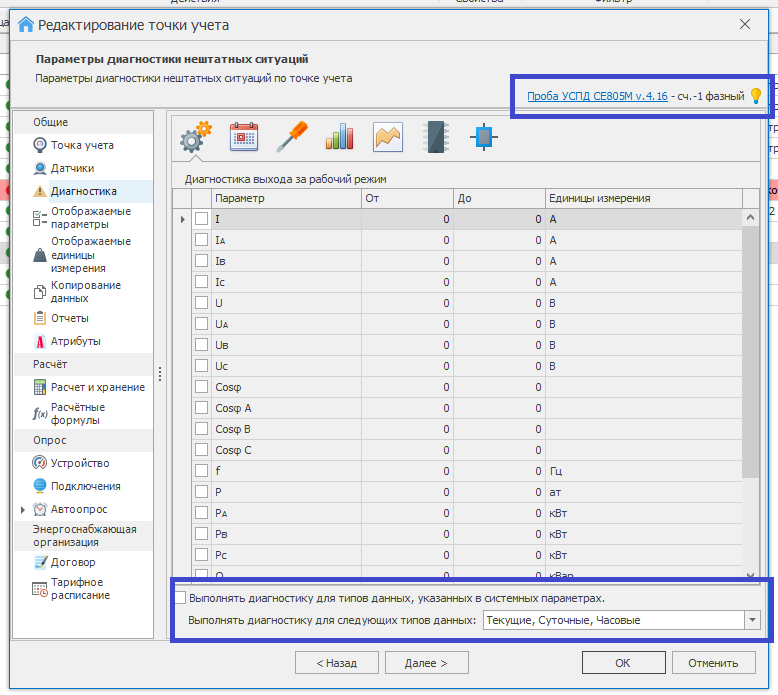Click the blue component tab icon
The height and width of the screenshot is (695, 778).
pos(484,136)
